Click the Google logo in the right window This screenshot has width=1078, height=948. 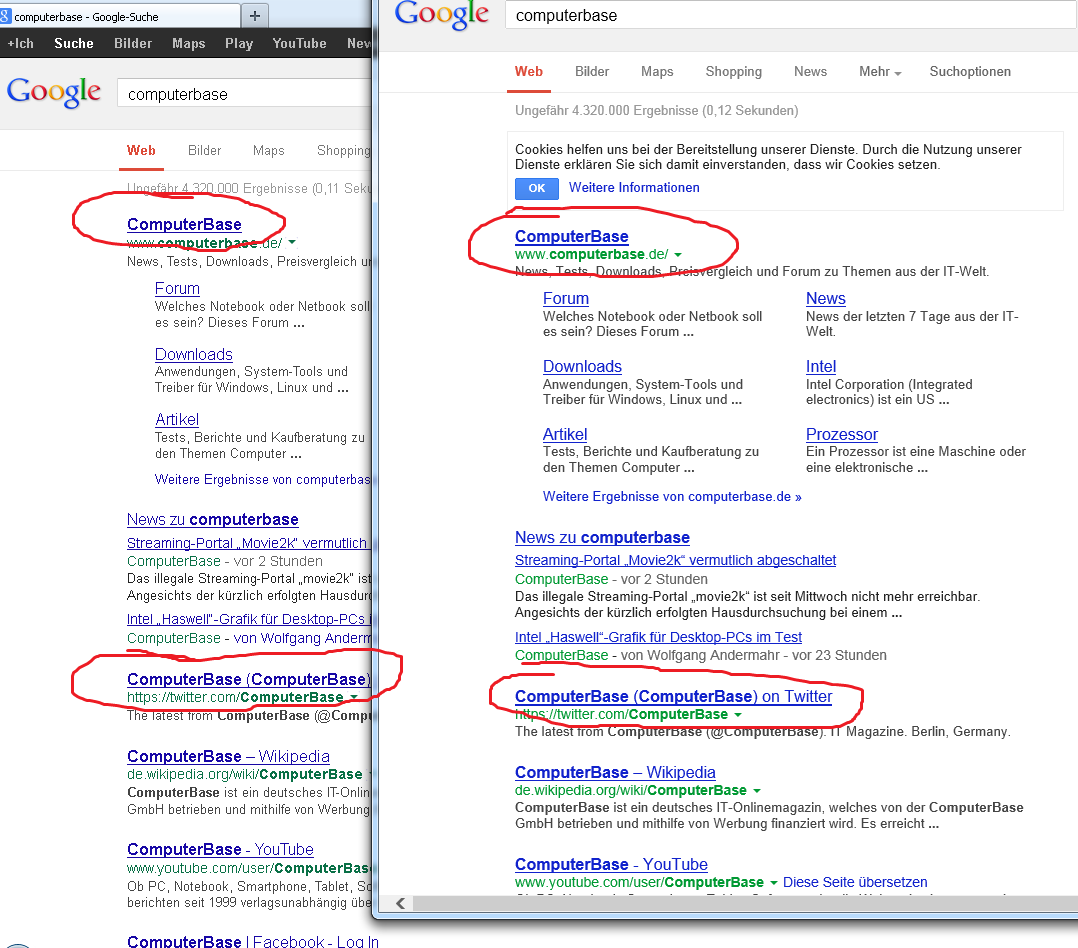pyautogui.click(x=441, y=14)
